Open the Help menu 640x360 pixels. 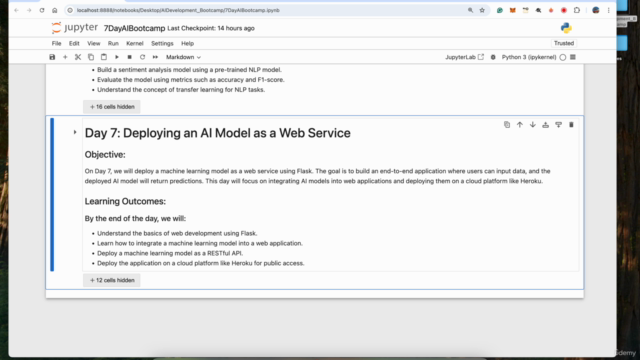(x=187, y=43)
